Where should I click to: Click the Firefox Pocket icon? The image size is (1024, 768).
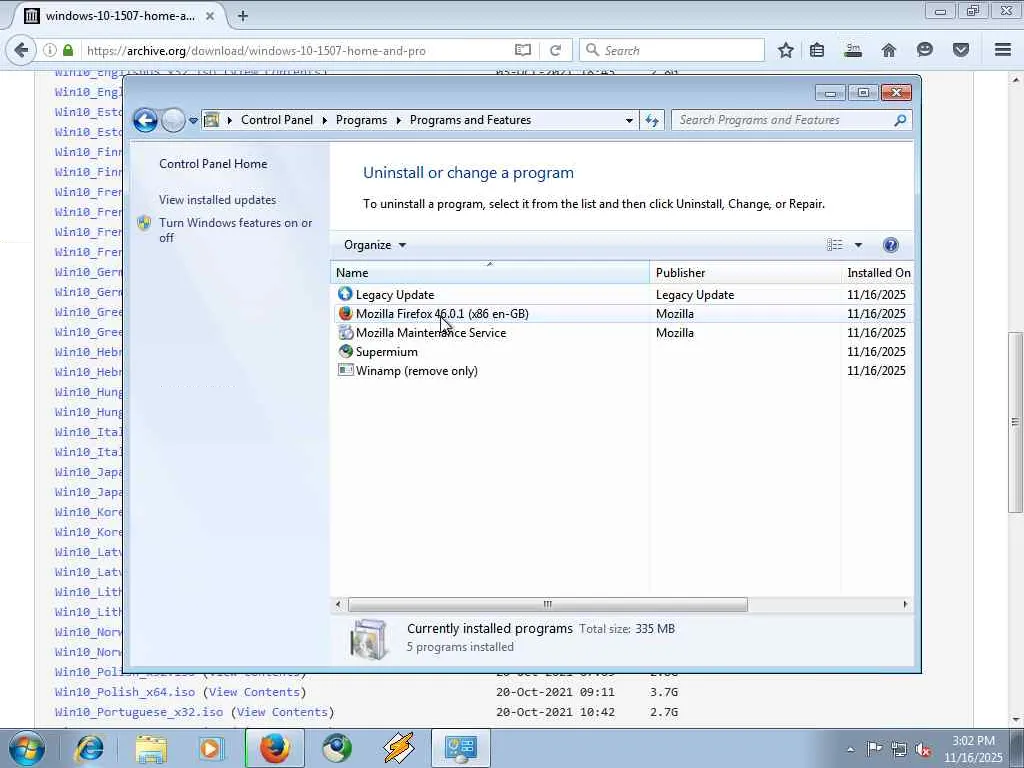click(x=961, y=50)
